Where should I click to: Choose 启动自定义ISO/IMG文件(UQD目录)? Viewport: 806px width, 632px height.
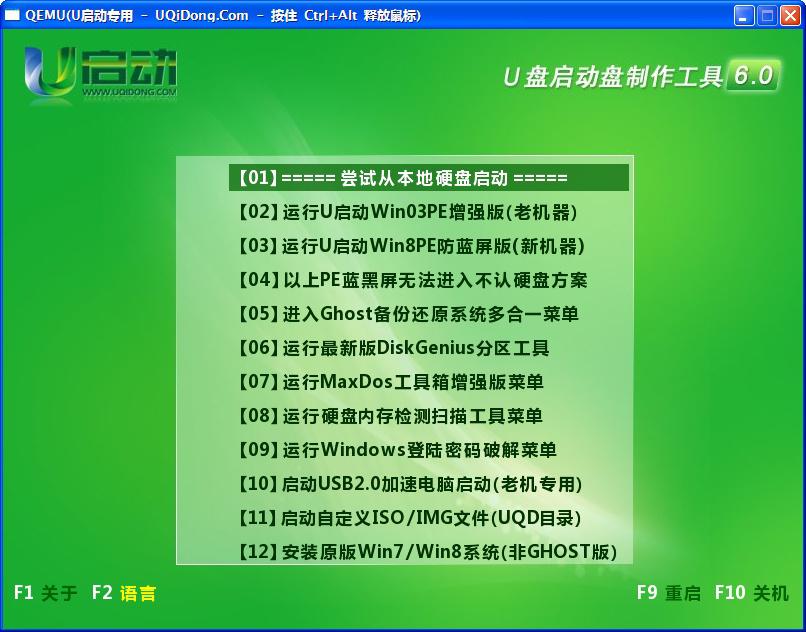pyautogui.click(x=403, y=518)
